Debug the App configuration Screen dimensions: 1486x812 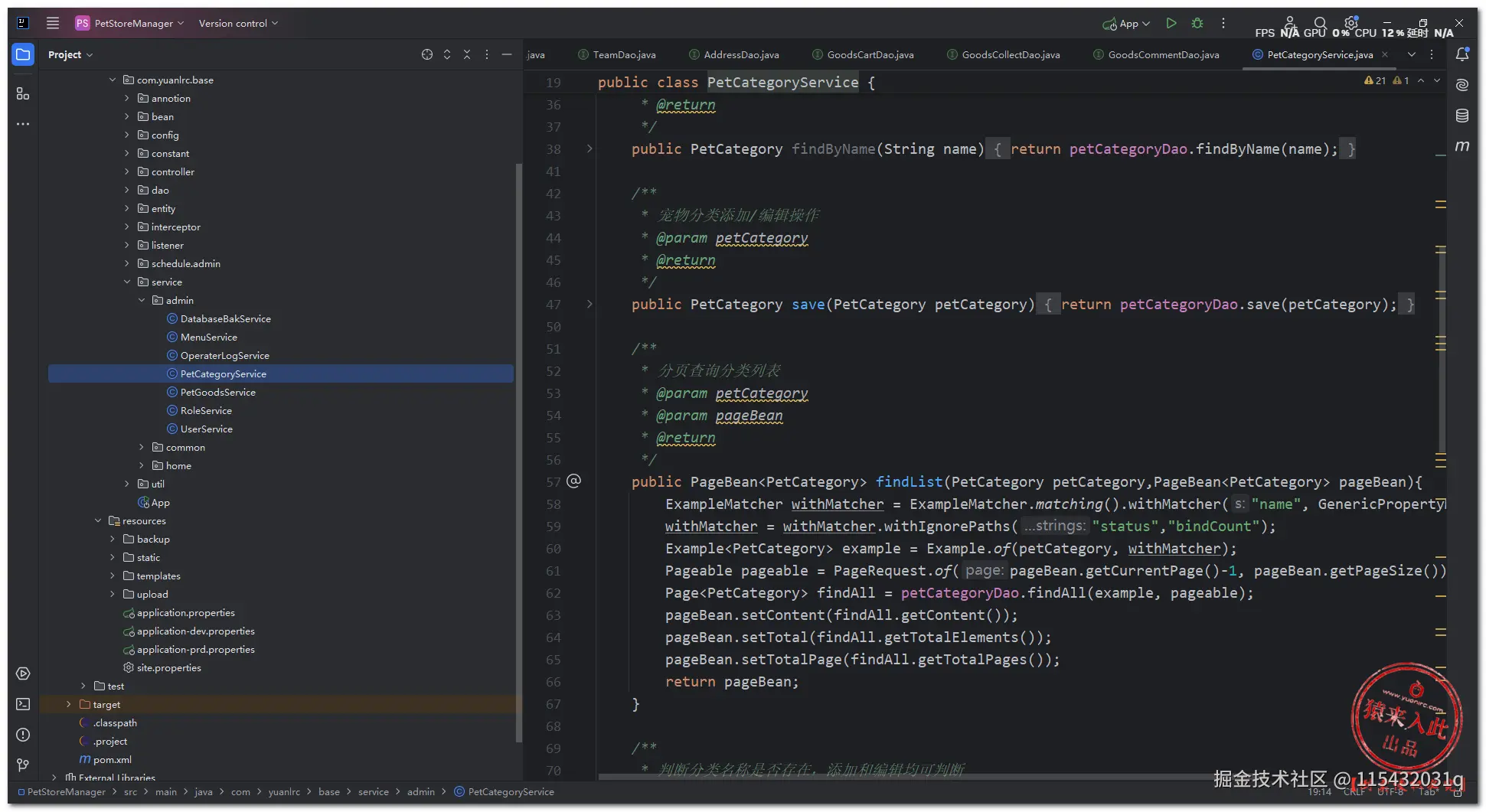pos(1197,23)
